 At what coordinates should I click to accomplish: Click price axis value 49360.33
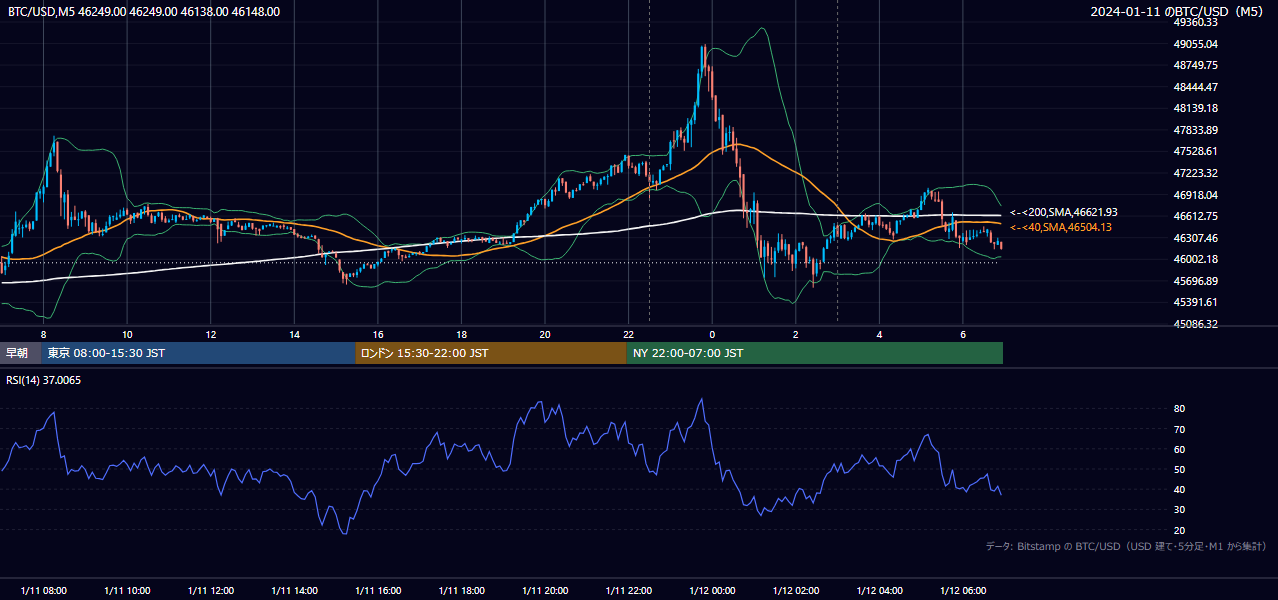pos(1195,22)
